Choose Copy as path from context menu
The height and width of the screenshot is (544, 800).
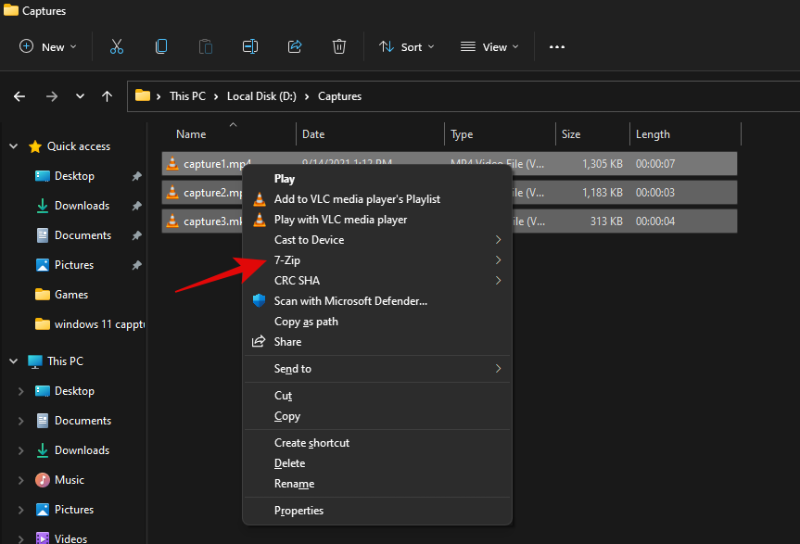click(x=306, y=322)
